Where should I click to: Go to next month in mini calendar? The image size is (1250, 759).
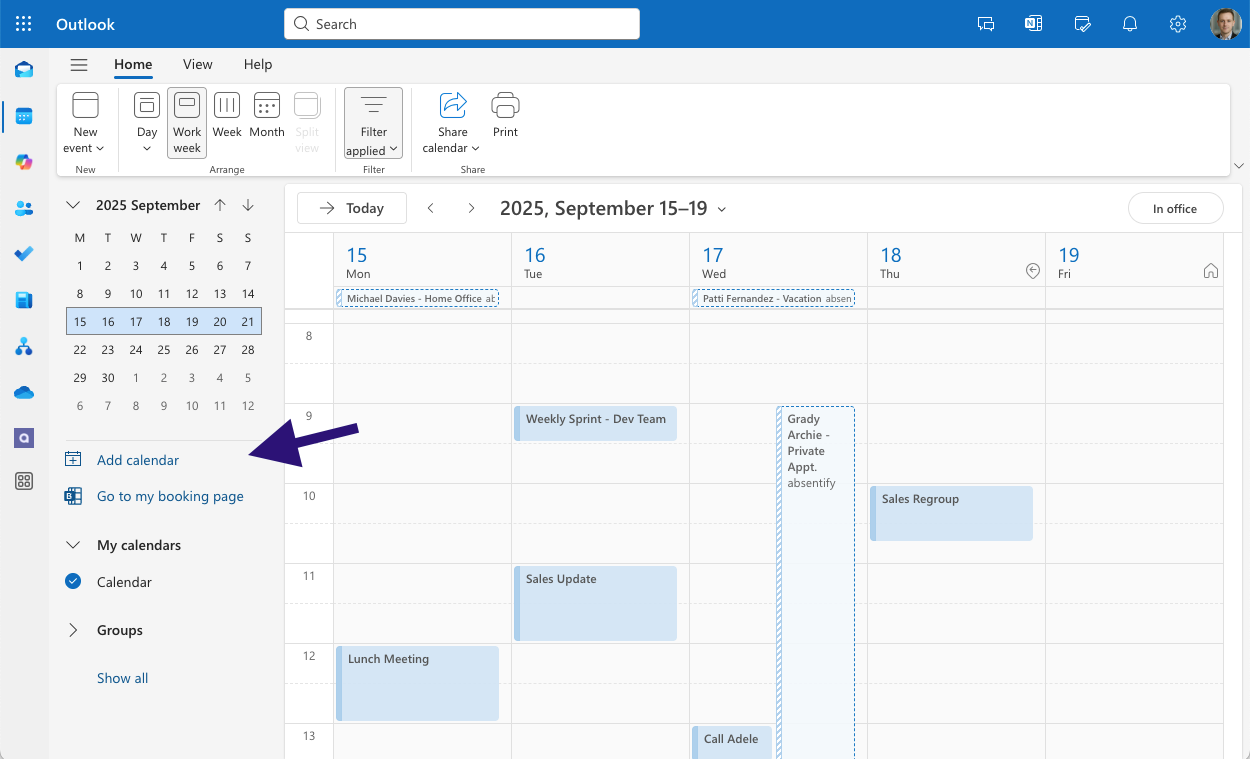pos(248,205)
